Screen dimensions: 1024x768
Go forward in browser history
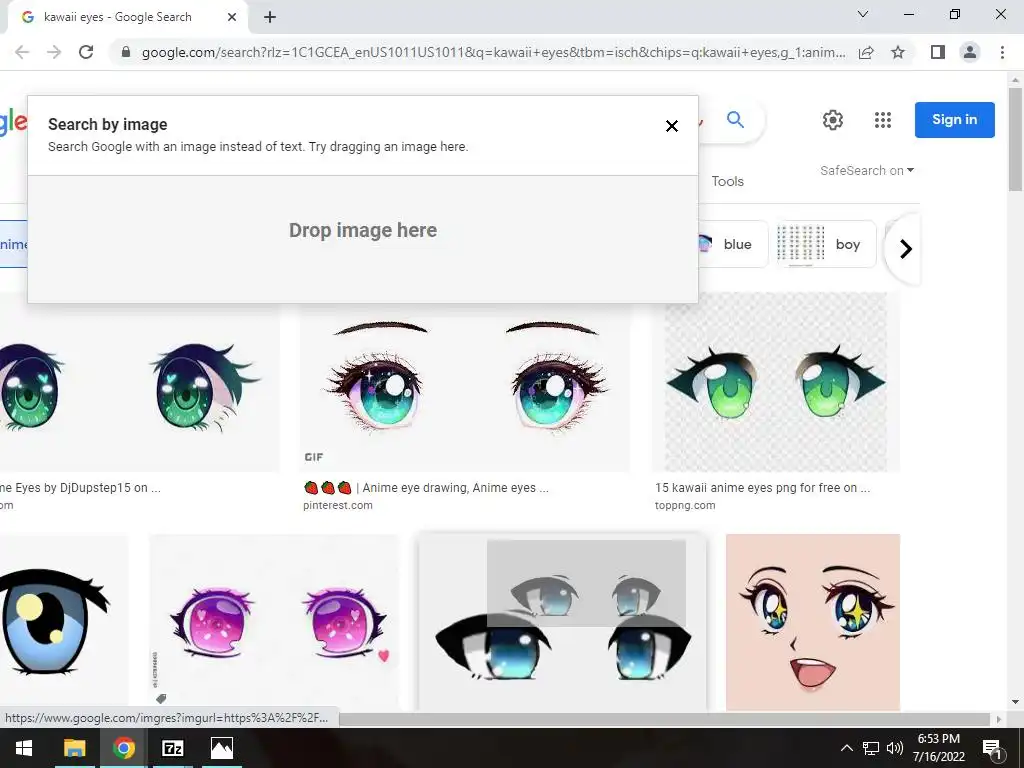pyautogui.click(x=54, y=52)
